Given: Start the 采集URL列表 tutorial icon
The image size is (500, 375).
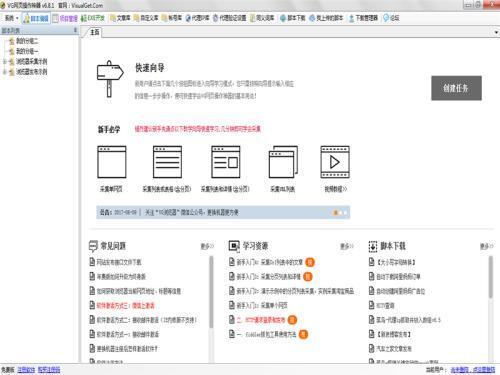Looking at the screenshot, I should (283, 162).
